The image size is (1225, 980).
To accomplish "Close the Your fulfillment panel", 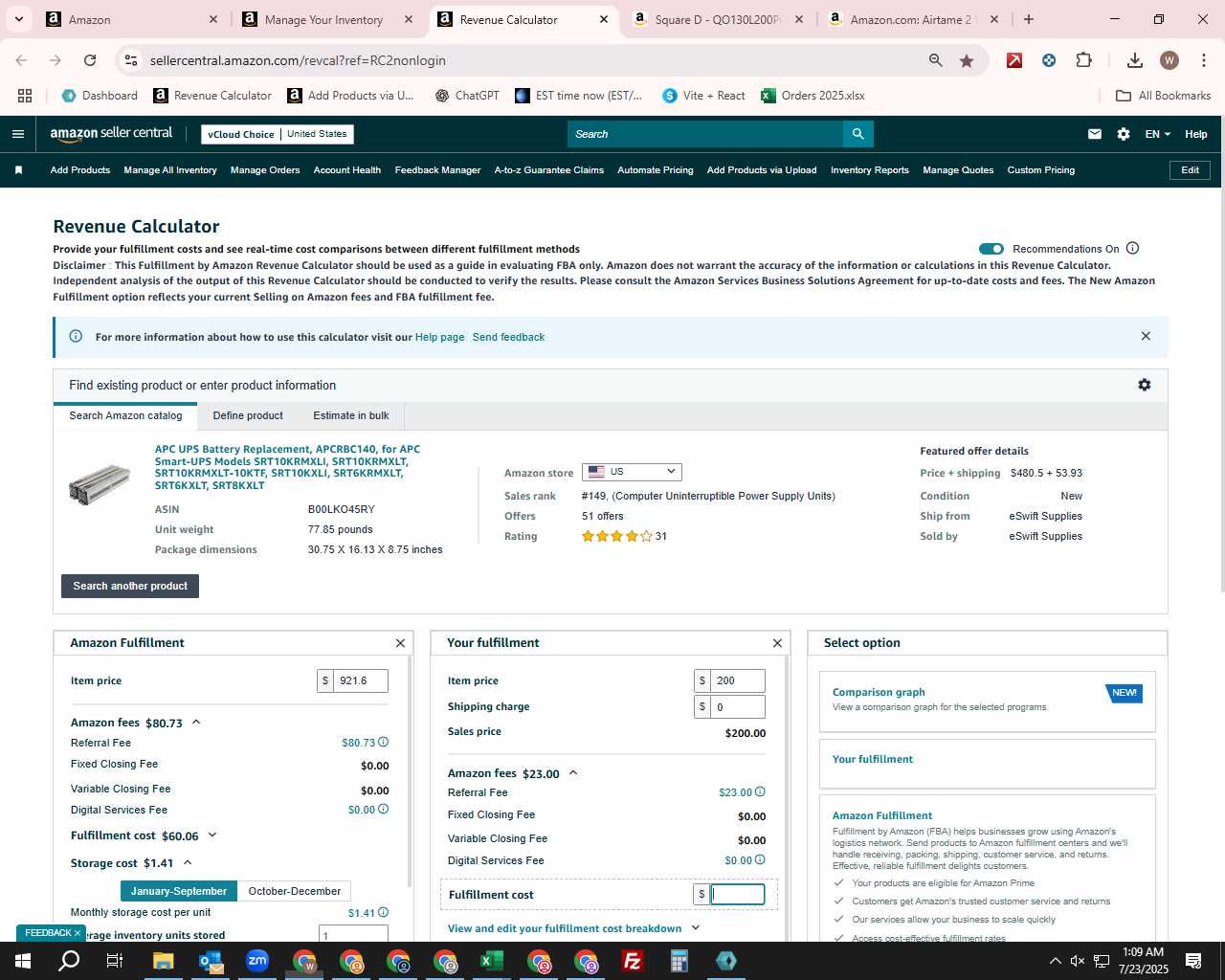I will 777,643.
